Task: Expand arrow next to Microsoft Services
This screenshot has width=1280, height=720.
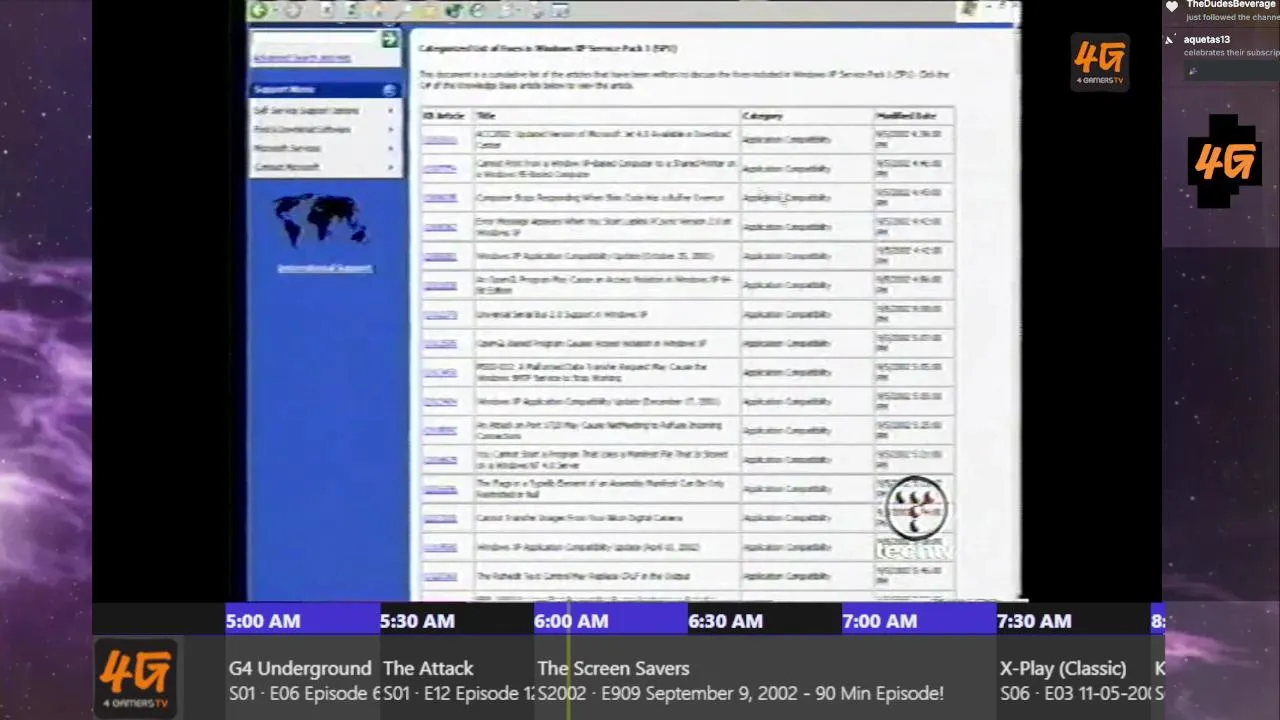Action: [x=391, y=148]
